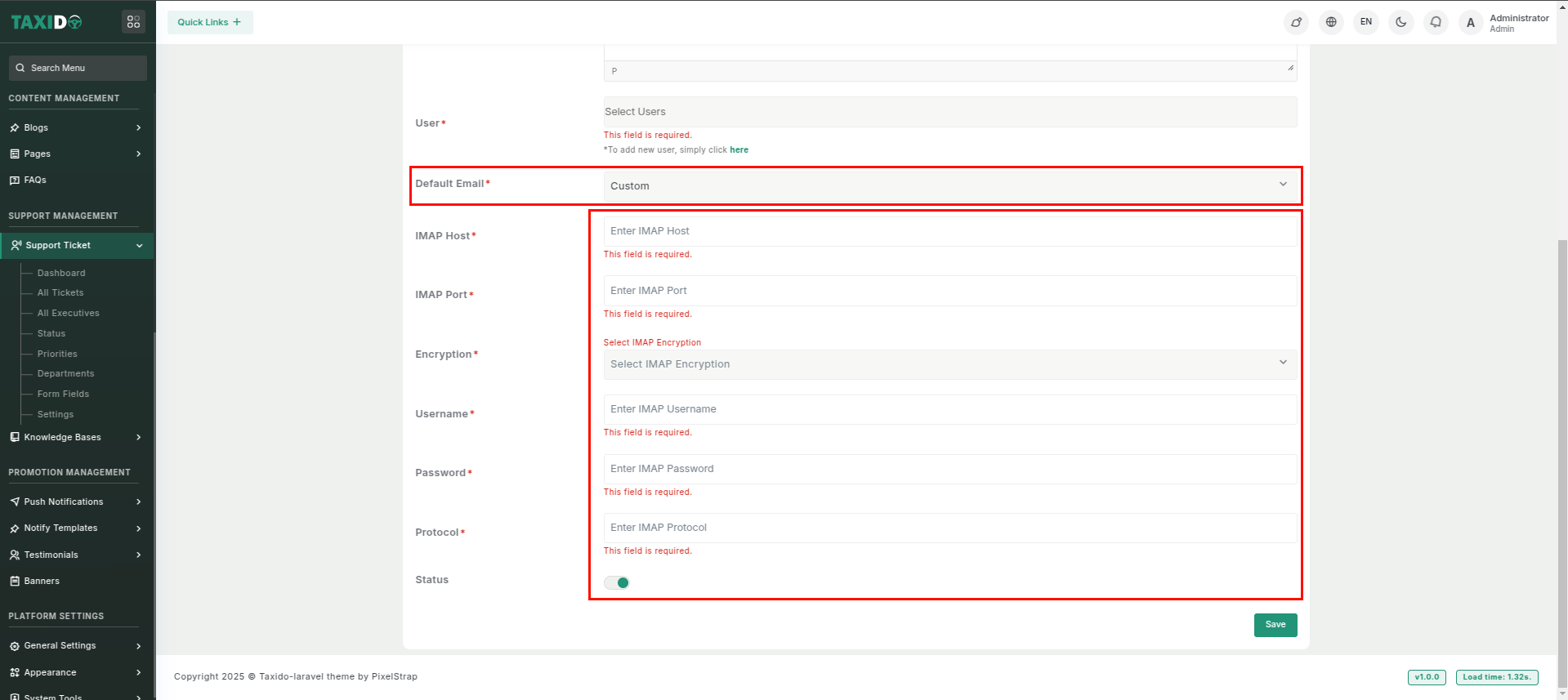Open FAQs in the sidebar
Viewport: 1568px width, 700px height.
(35, 180)
